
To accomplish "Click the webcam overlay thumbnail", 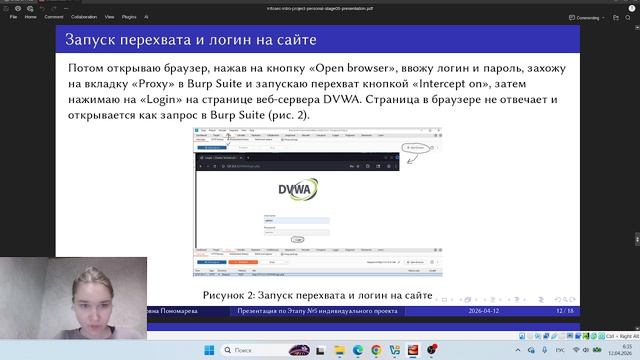I will pyautogui.click(x=73, y=298).
